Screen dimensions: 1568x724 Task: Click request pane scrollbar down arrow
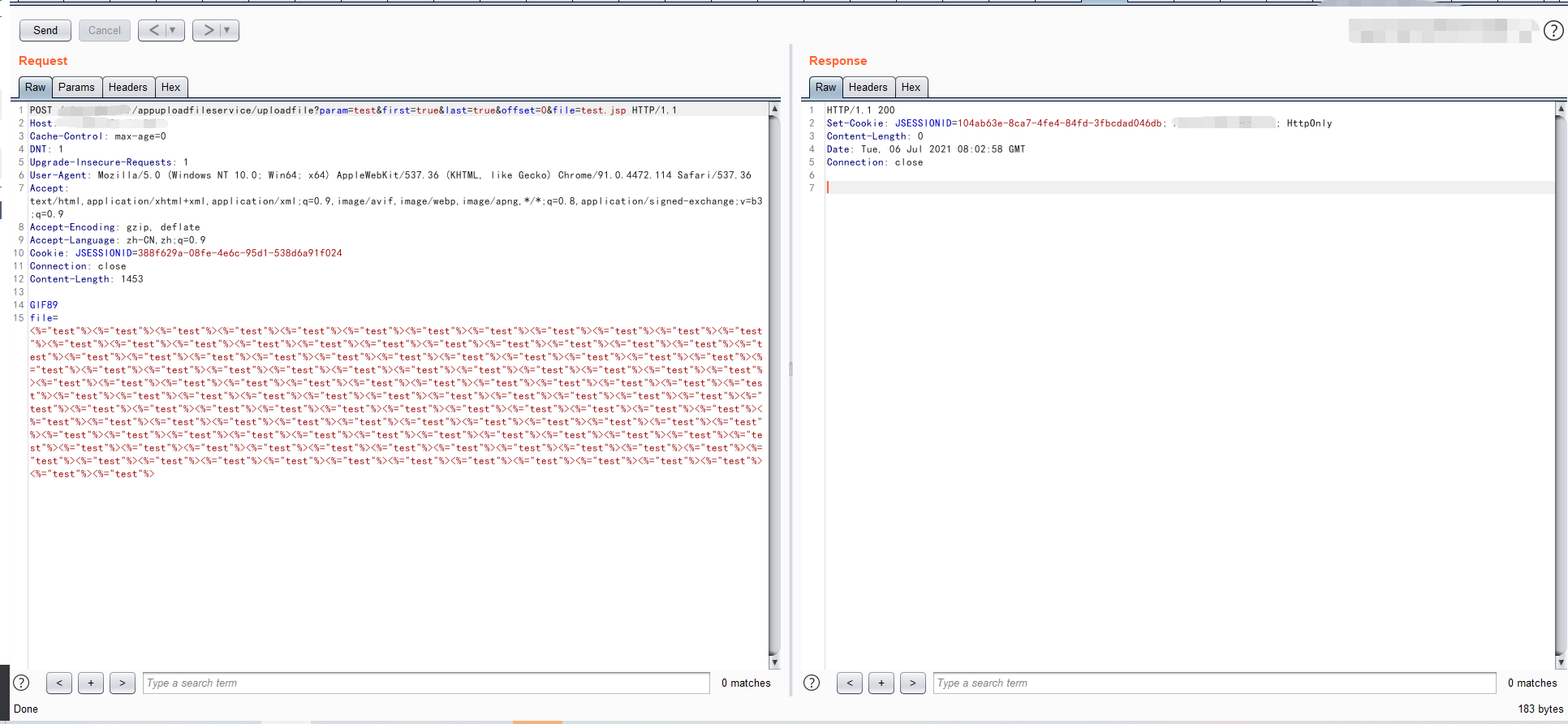tap(774, 662)
